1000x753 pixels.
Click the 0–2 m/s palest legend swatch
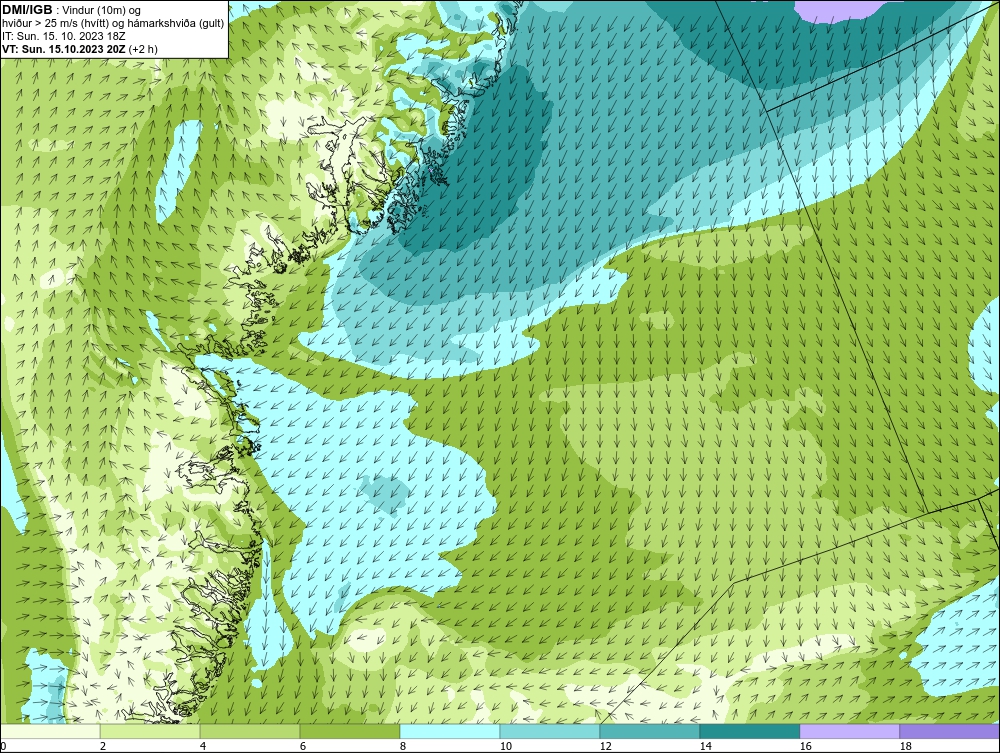(50, 731)
